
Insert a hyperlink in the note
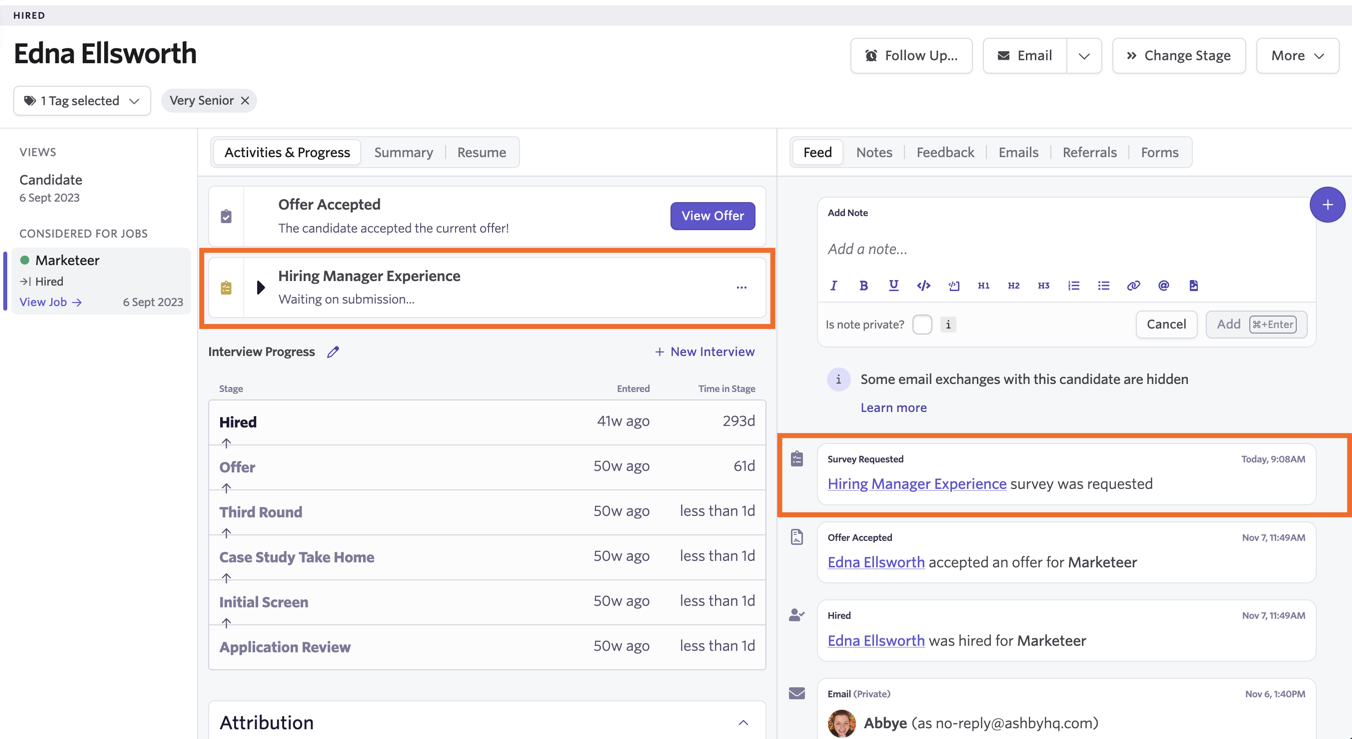point(1134,286)
